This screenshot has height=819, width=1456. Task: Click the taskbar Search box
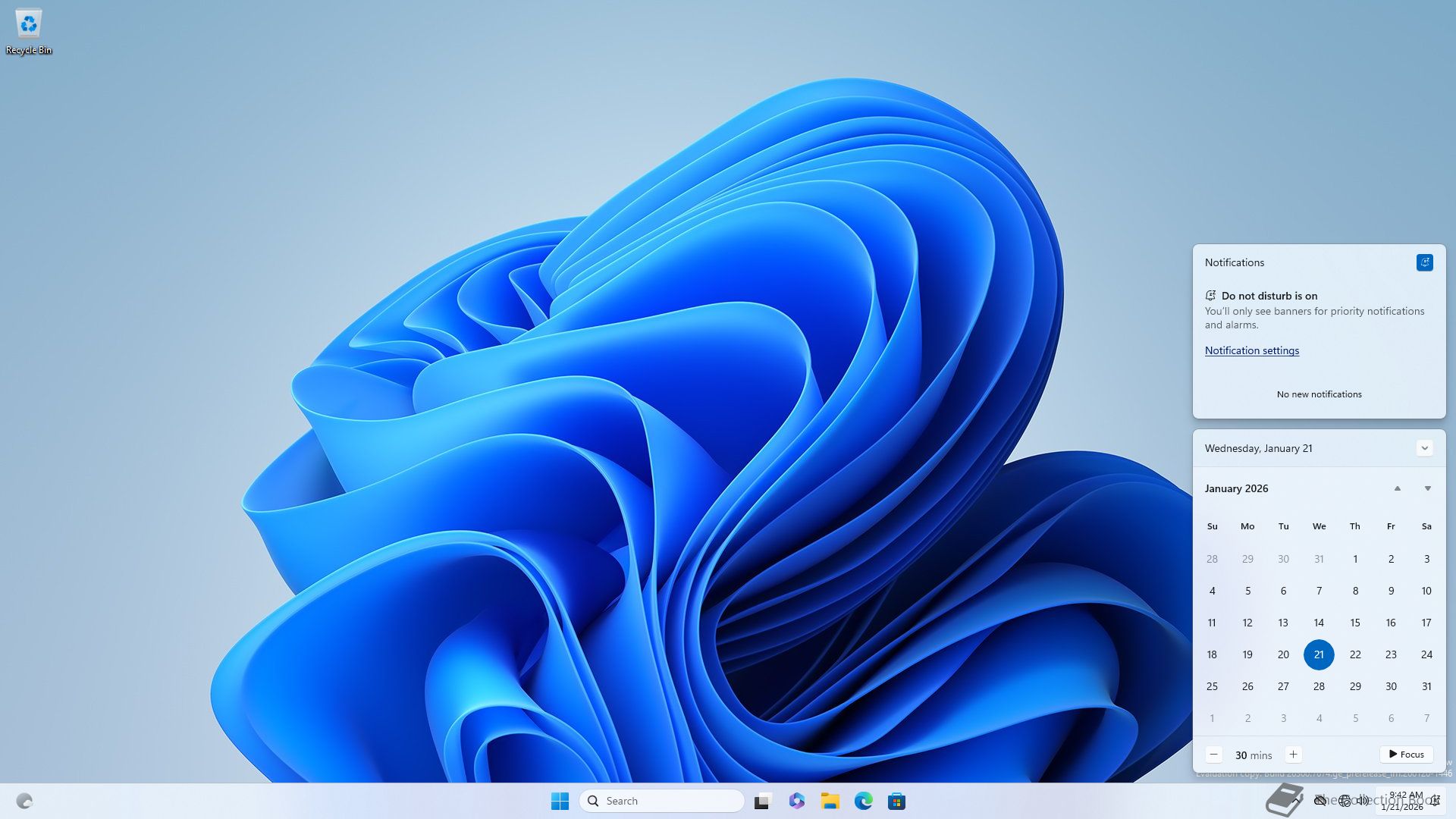point(661,801)
